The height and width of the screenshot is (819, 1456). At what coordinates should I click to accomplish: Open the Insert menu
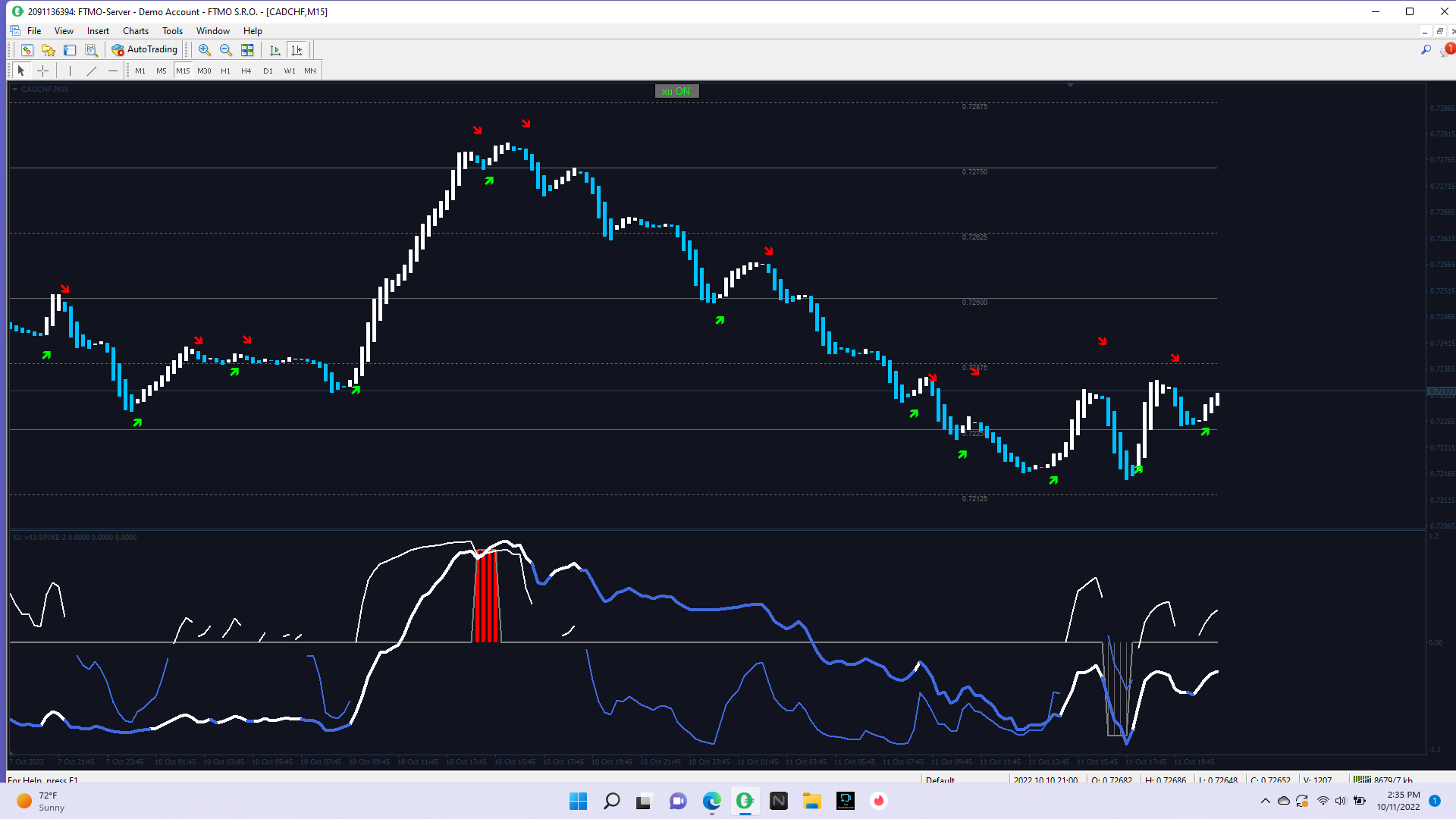coord(98,31)
